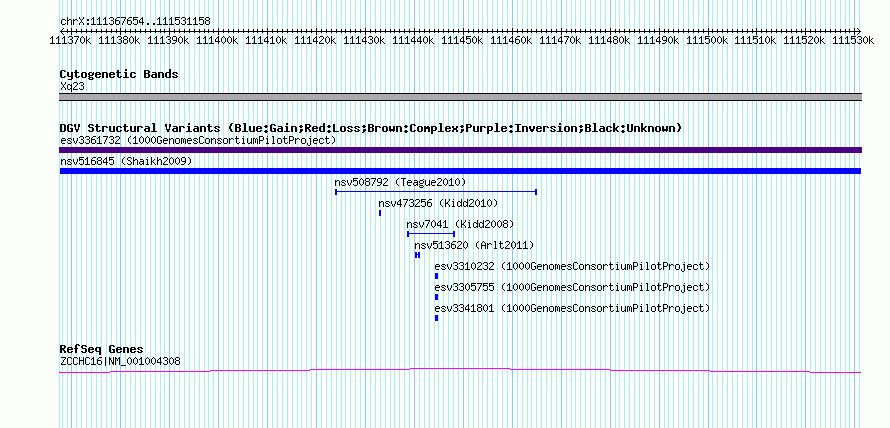Screen dimensions: 890x428
Task: Click ruler tick labeled 111440k
Action: coord(413,40)
